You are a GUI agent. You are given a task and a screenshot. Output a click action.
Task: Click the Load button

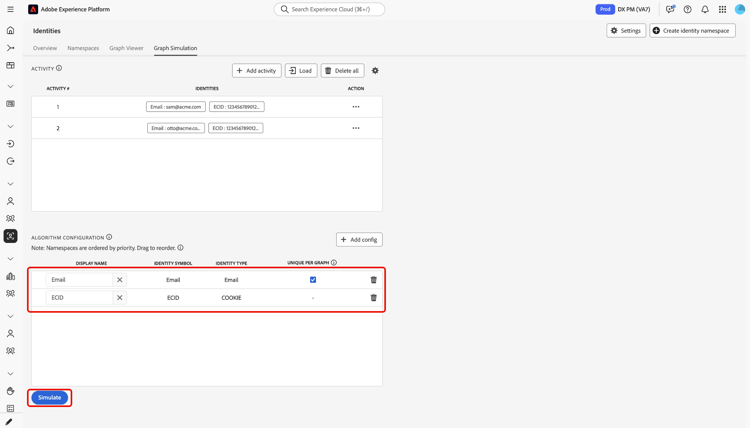click(301, 71)
